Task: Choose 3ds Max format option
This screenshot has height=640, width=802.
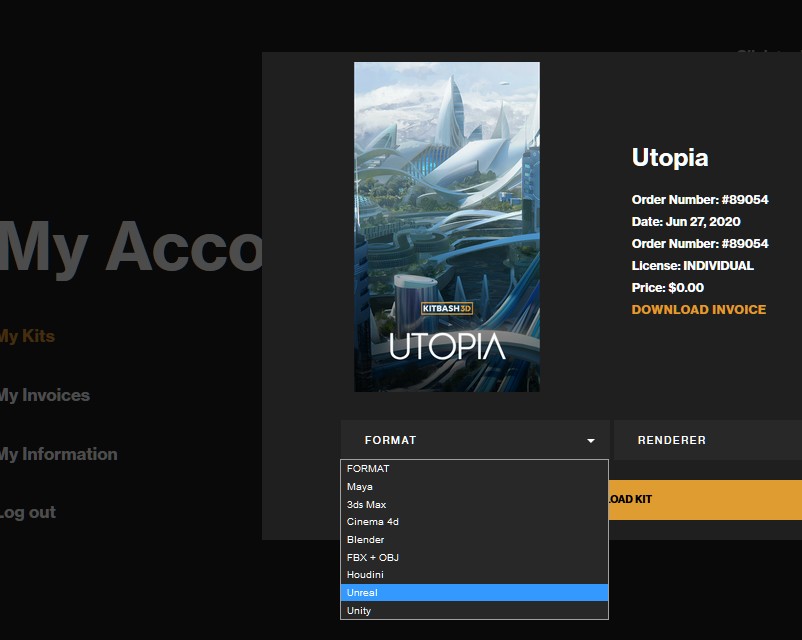Action: click(x=474, y=504)
